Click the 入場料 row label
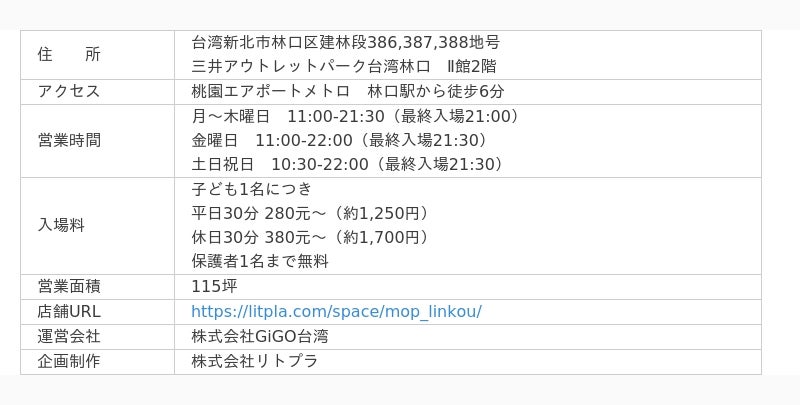Viewport: 800px width, 405px height. [x=61, y=225]
